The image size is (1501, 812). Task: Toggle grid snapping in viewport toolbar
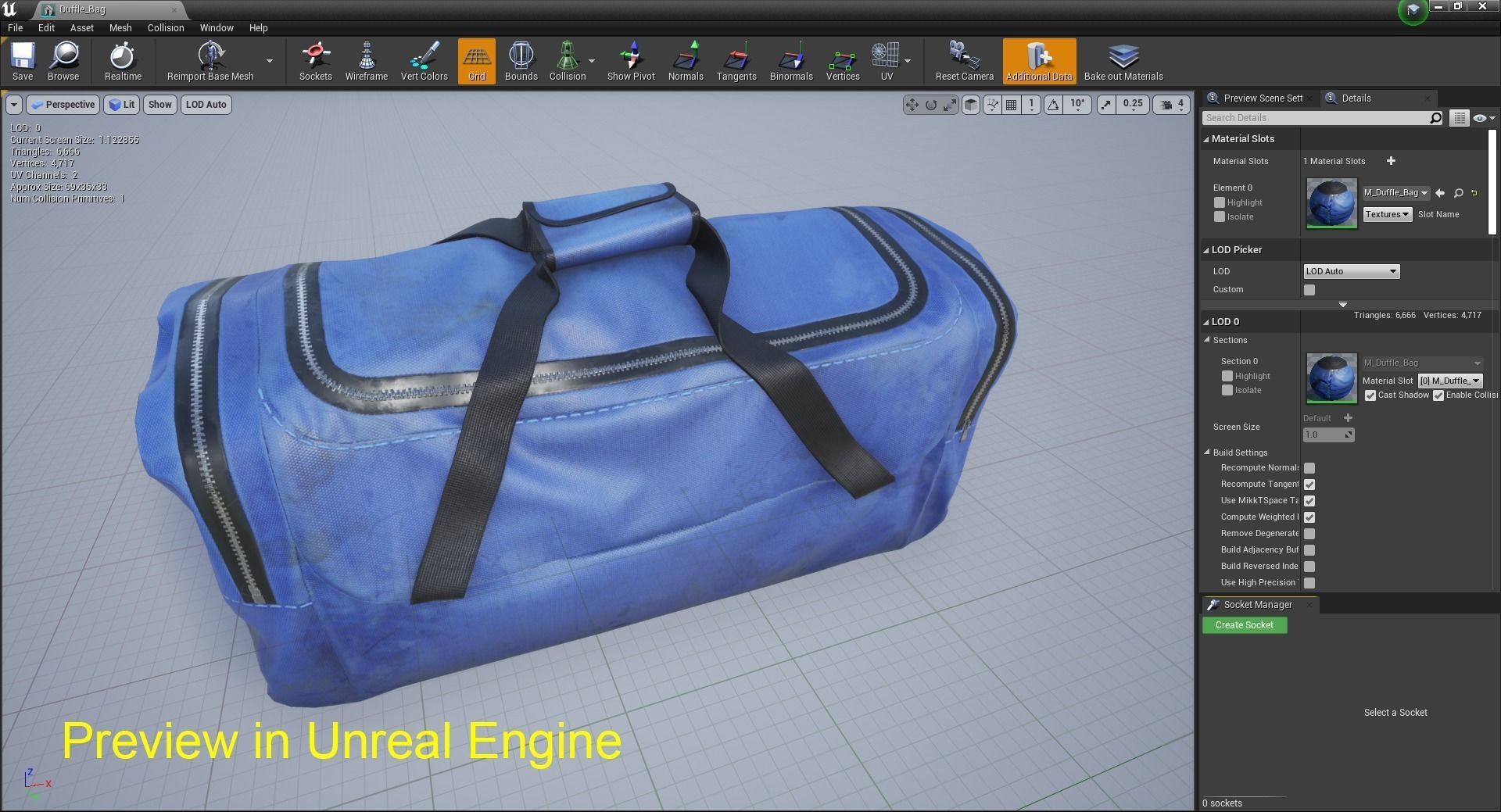(x=1012, y=105)
